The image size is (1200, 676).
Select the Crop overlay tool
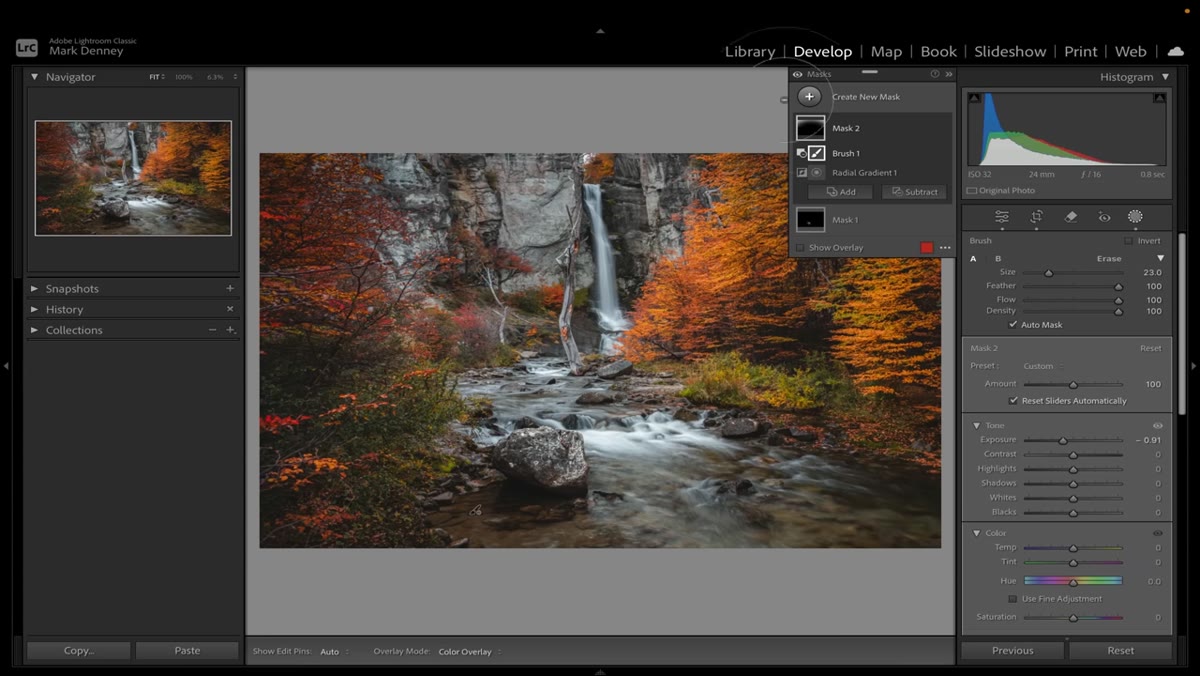pyautogui.click(x=1036, y=217)
